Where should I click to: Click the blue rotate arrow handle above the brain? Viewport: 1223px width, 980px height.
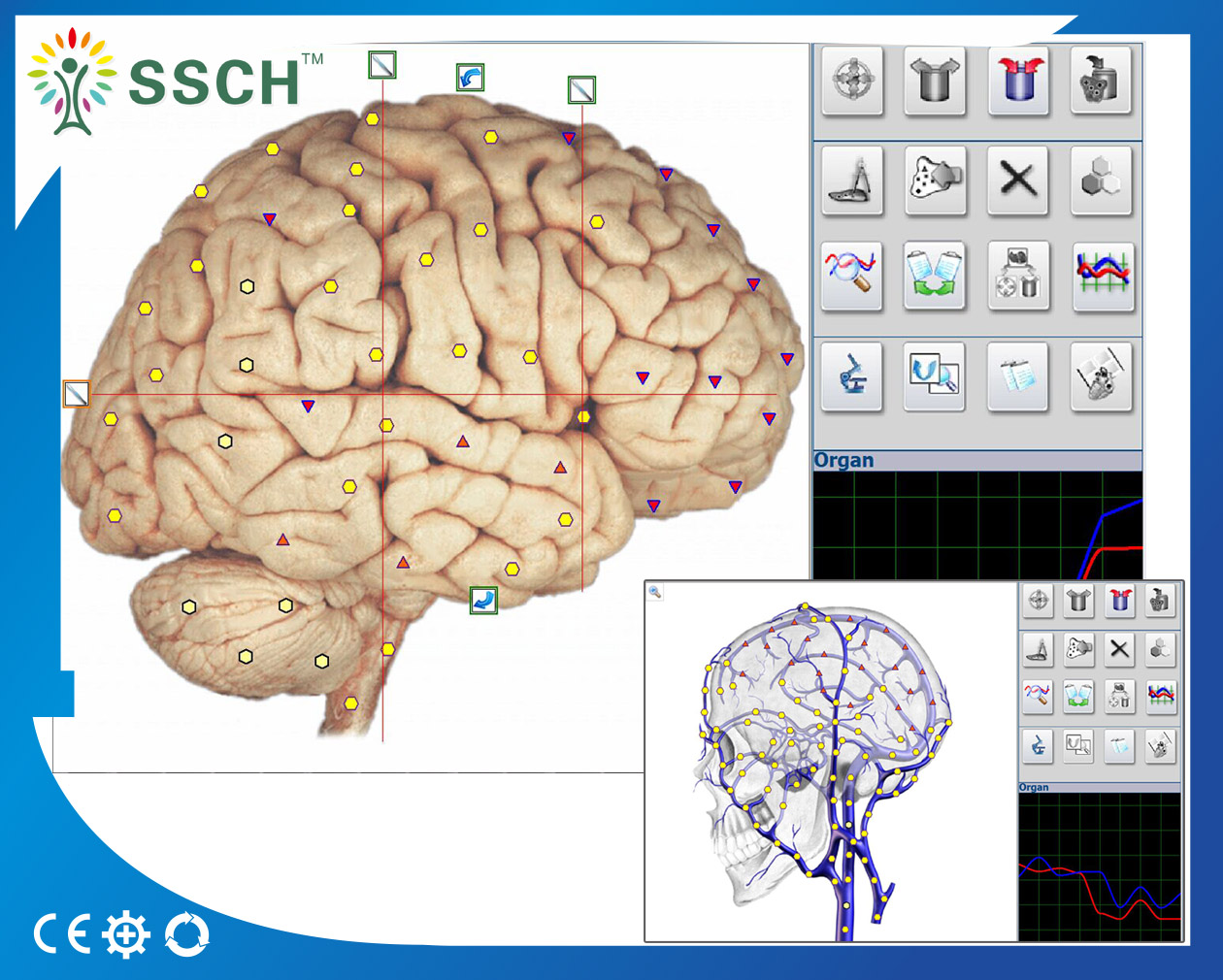471,78
